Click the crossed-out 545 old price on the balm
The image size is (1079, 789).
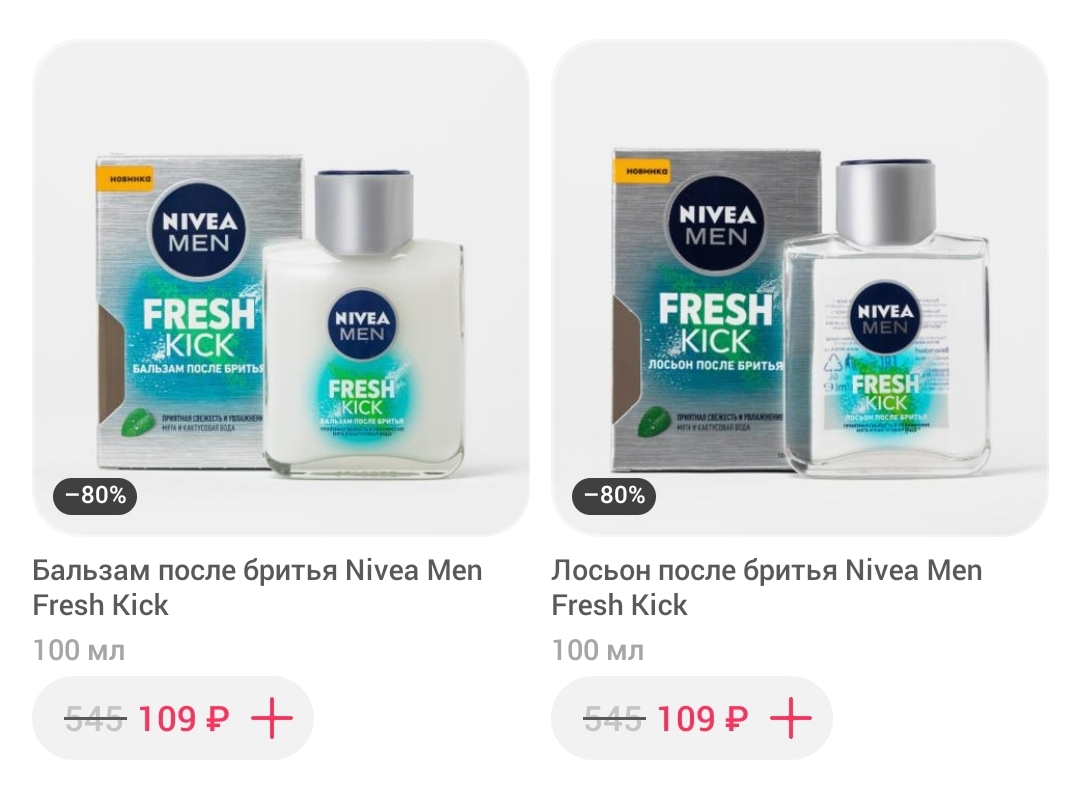click(96, 719)
